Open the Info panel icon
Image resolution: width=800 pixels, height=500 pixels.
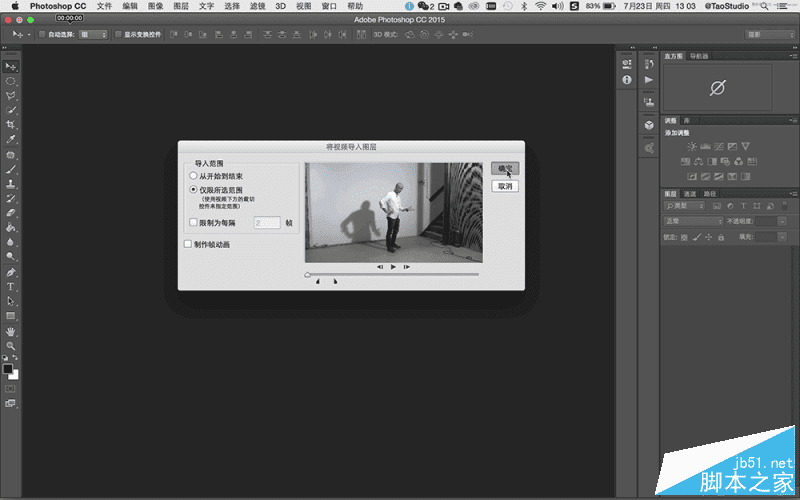coord(627,79)
